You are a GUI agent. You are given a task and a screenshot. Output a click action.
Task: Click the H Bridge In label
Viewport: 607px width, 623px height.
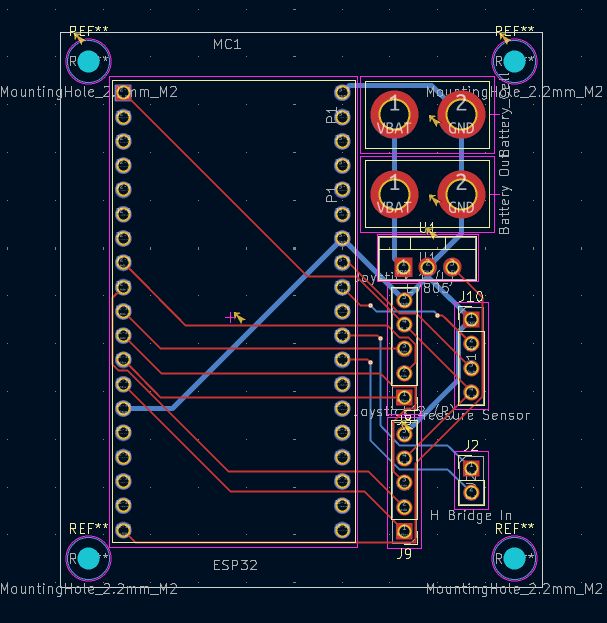click(470, 515)
